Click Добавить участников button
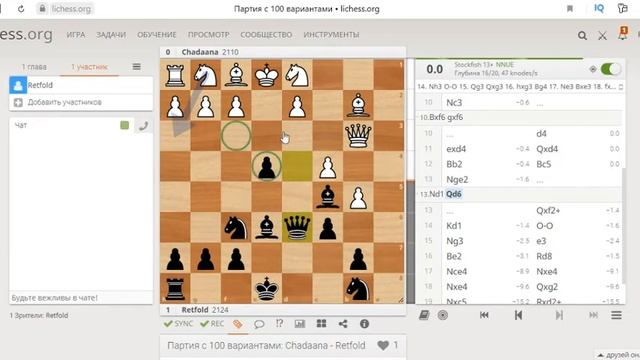The image size is (640, 360). [x=81, y=102]
